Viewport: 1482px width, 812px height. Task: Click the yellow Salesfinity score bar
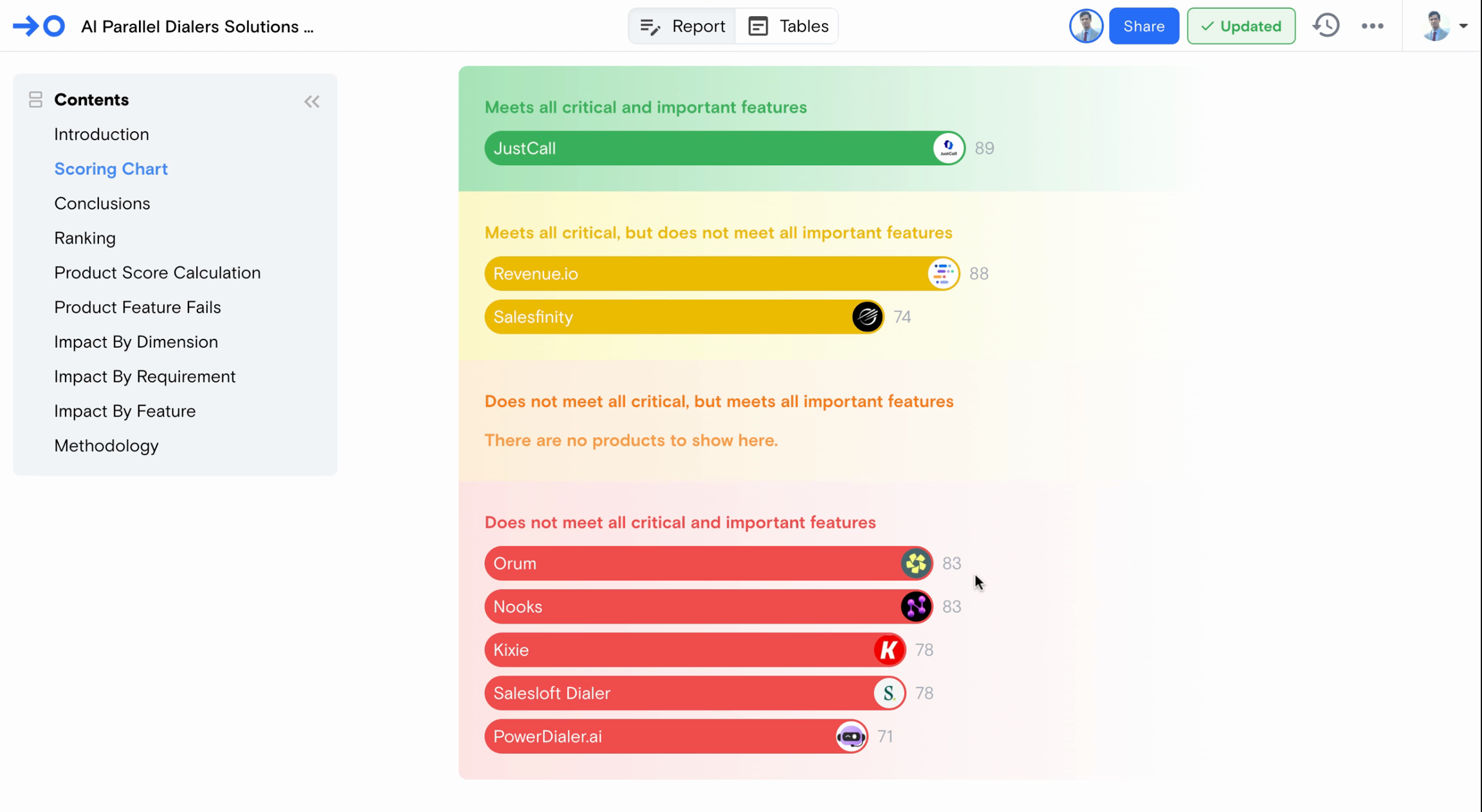[x=663, y=317]
